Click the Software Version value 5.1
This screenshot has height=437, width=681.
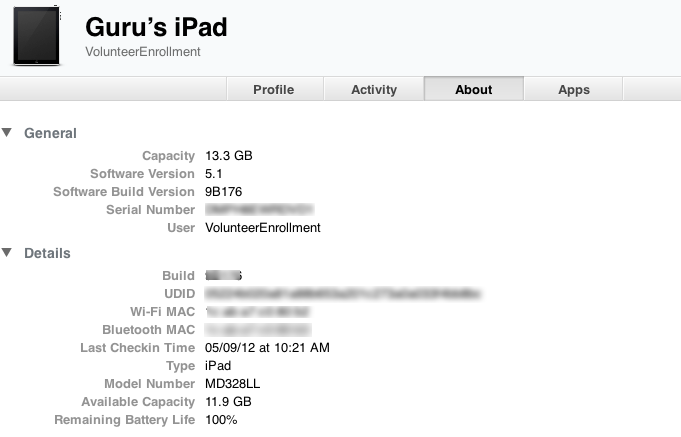pyautogui.click(x=214, y=174)
